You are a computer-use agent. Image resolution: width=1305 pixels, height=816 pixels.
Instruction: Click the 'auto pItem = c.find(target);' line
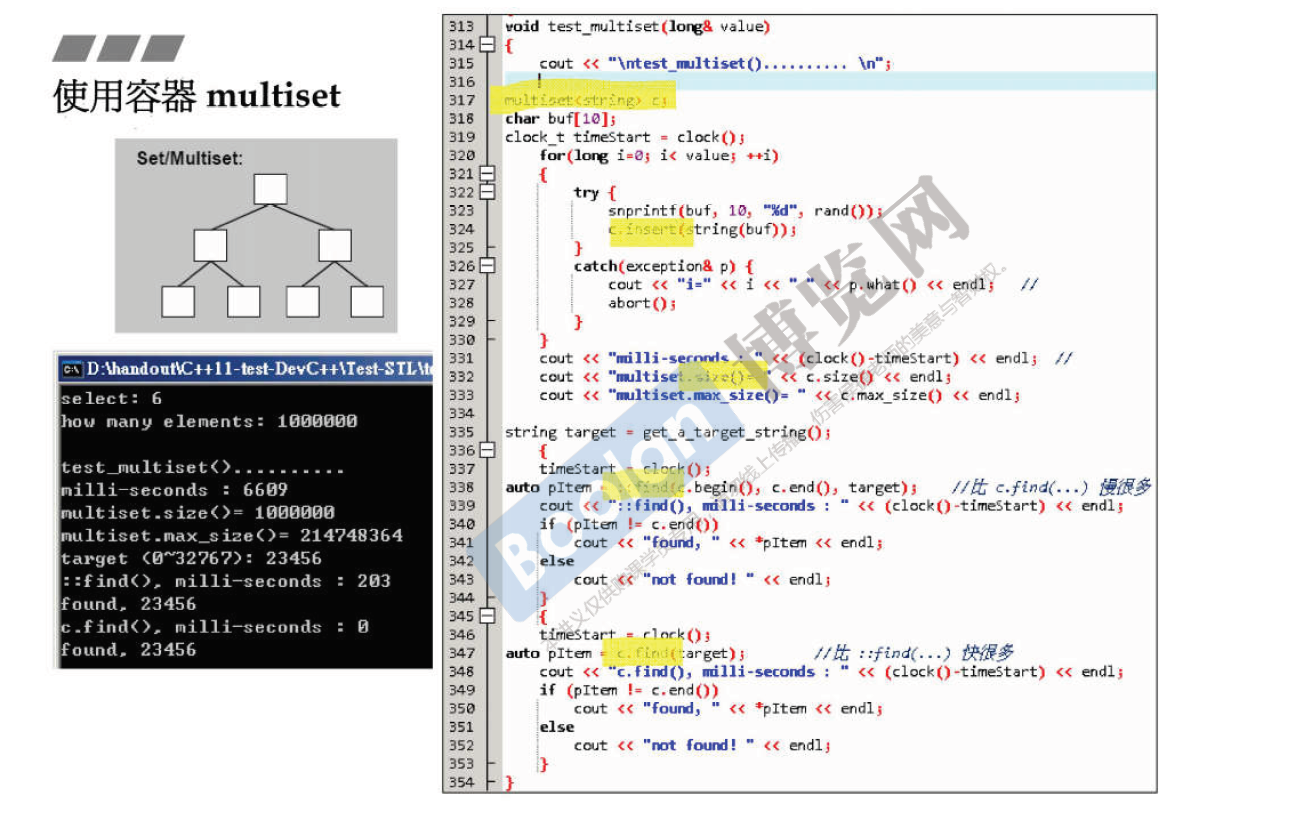coord(626,653)
